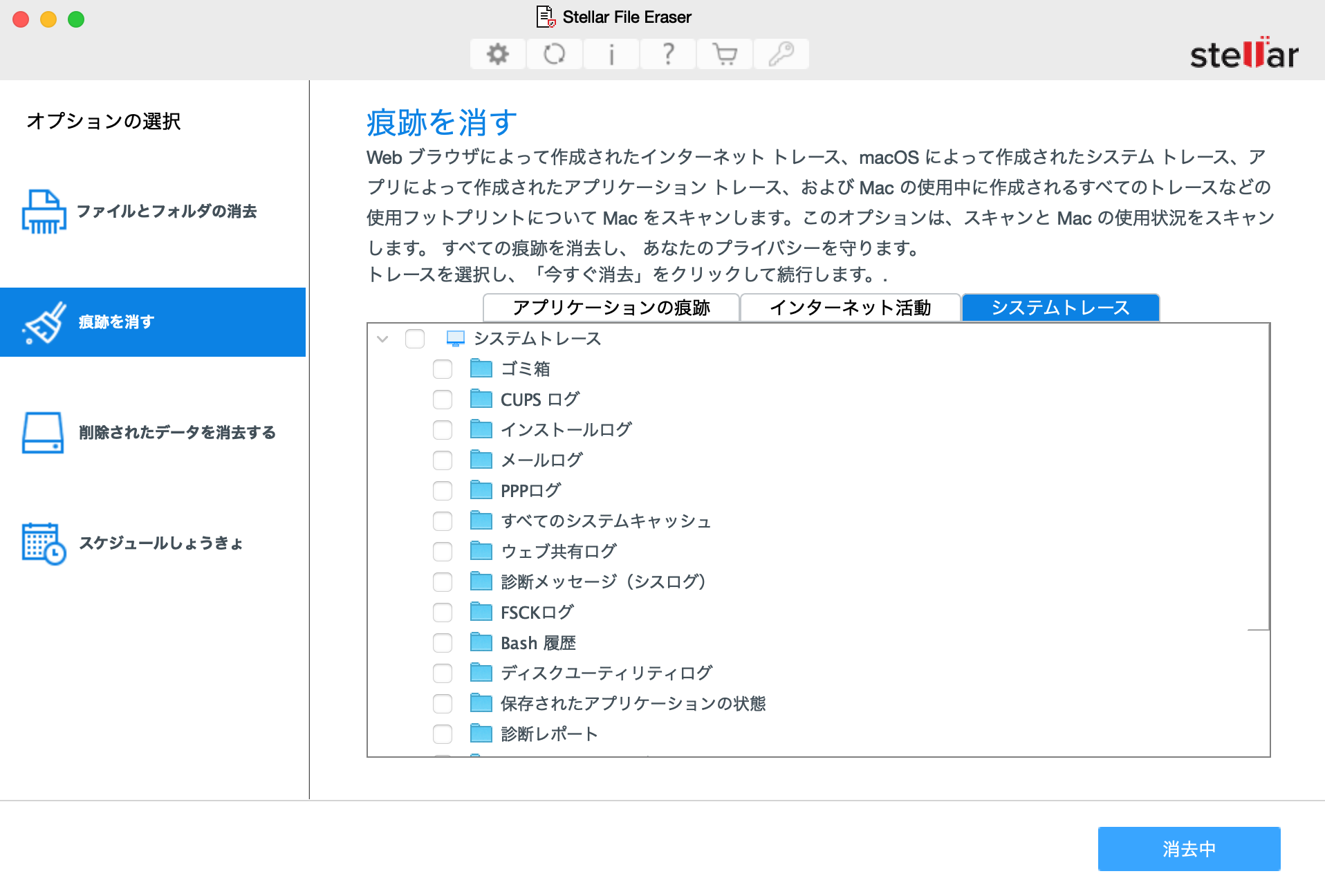Select 痕跡を消す in the sidebar

pyautogui.click(x=153, y=322)
